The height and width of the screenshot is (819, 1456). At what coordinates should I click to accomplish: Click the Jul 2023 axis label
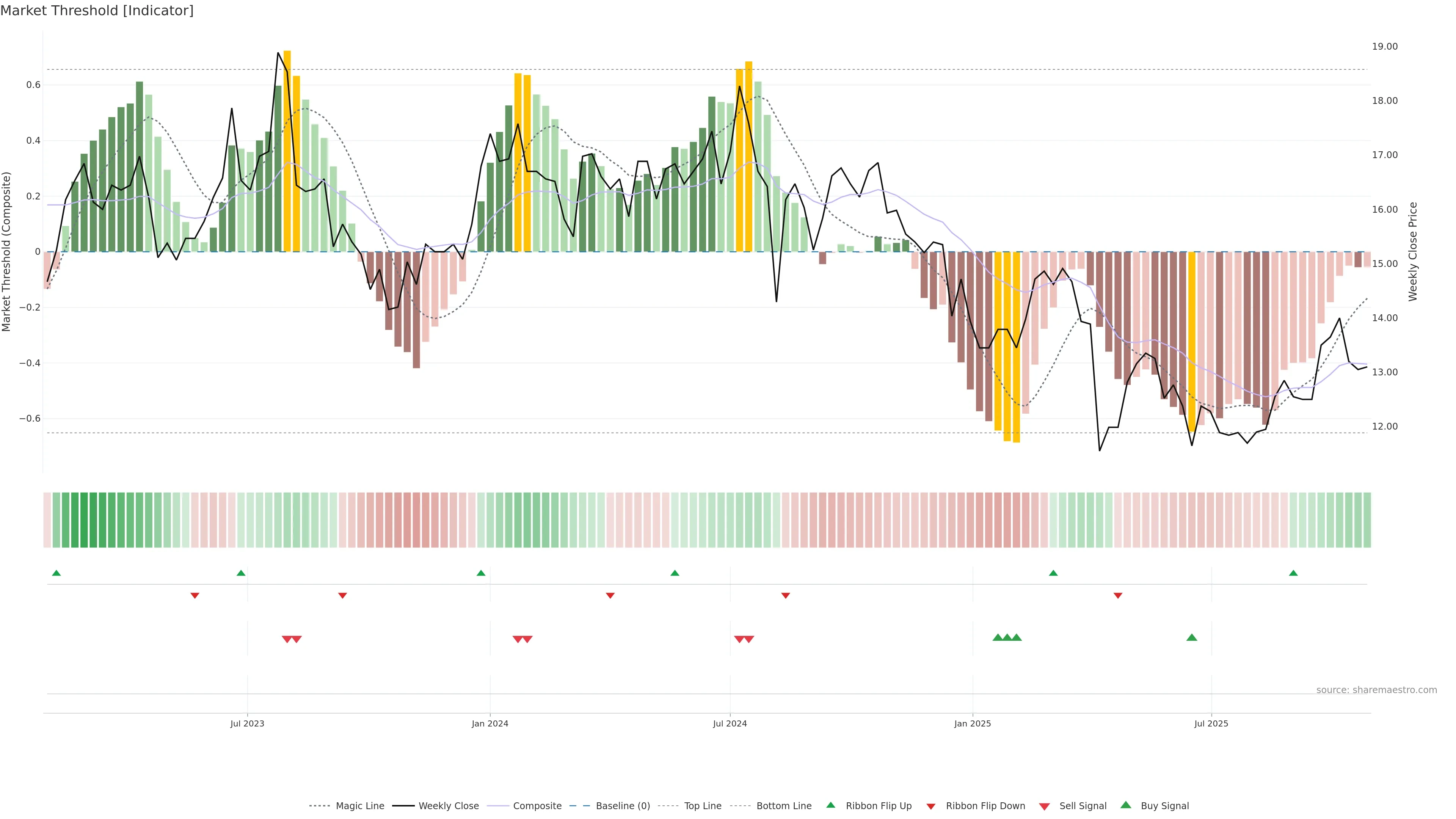point(247,723)
